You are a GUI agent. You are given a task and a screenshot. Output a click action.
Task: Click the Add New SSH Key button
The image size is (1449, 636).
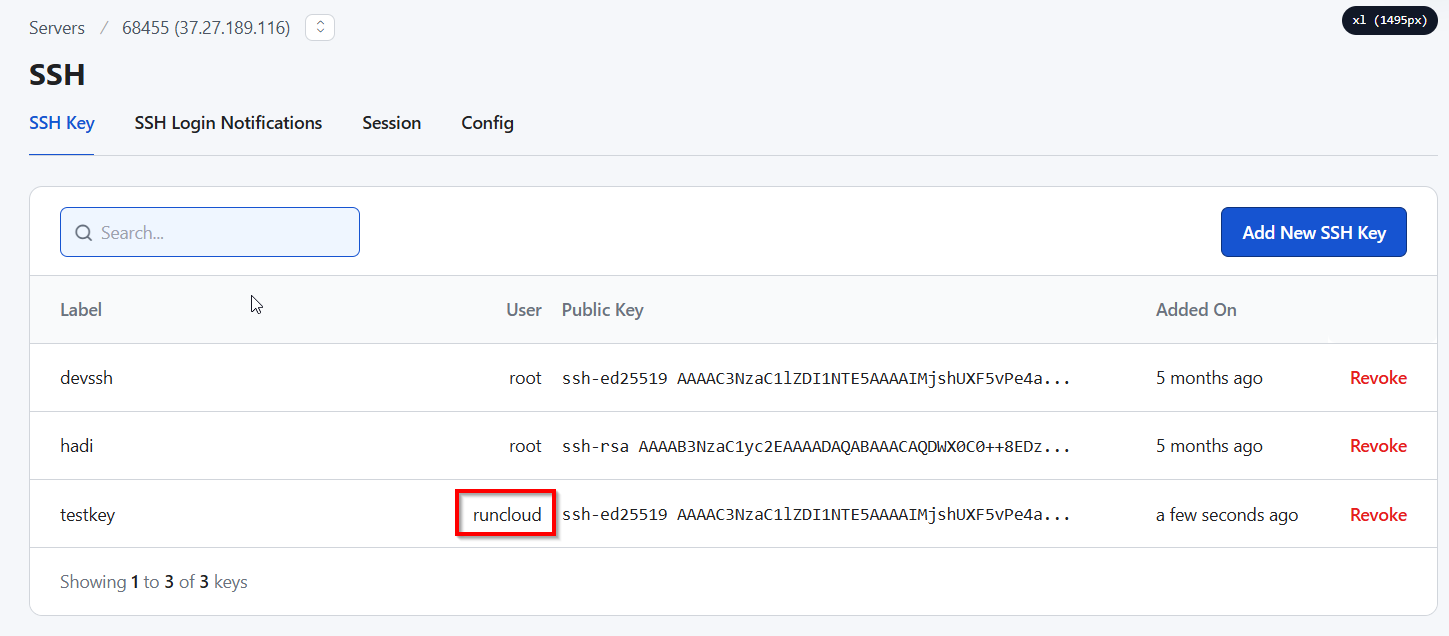click(1313, 232)
